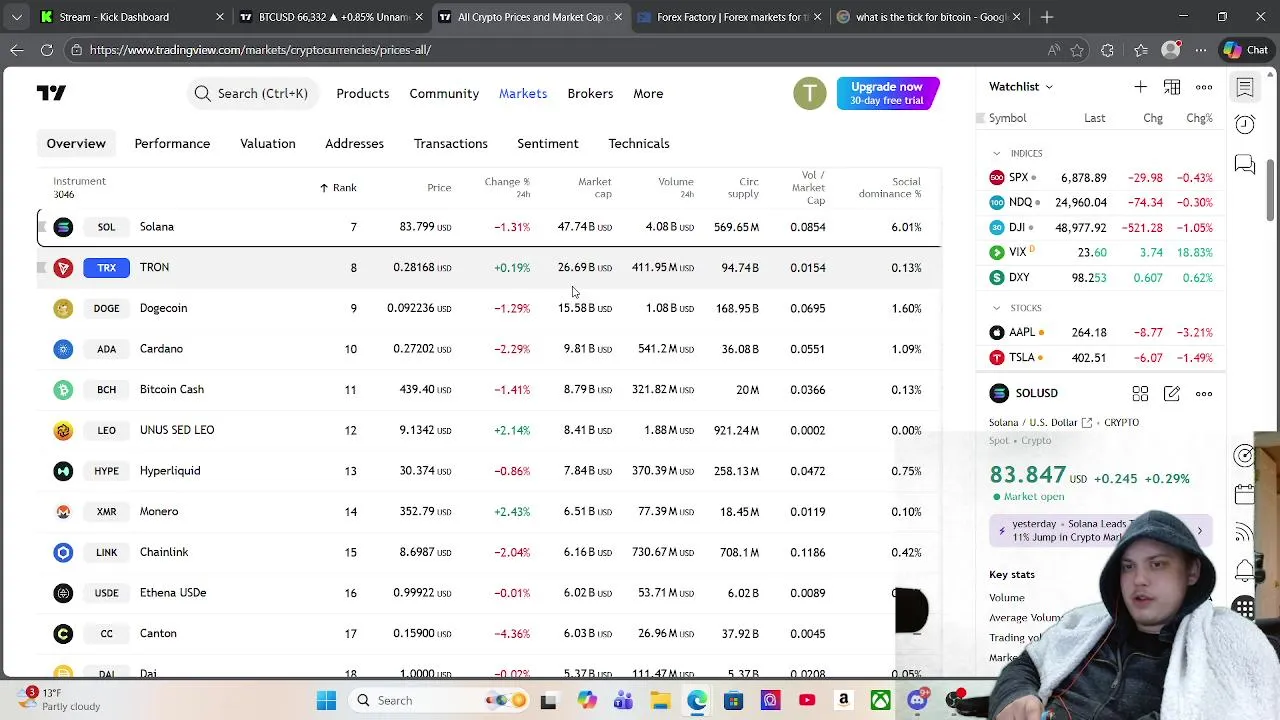Open the TradingView logo home link
The width and height of the screenshot is (1280, 720).
[51, 93]
